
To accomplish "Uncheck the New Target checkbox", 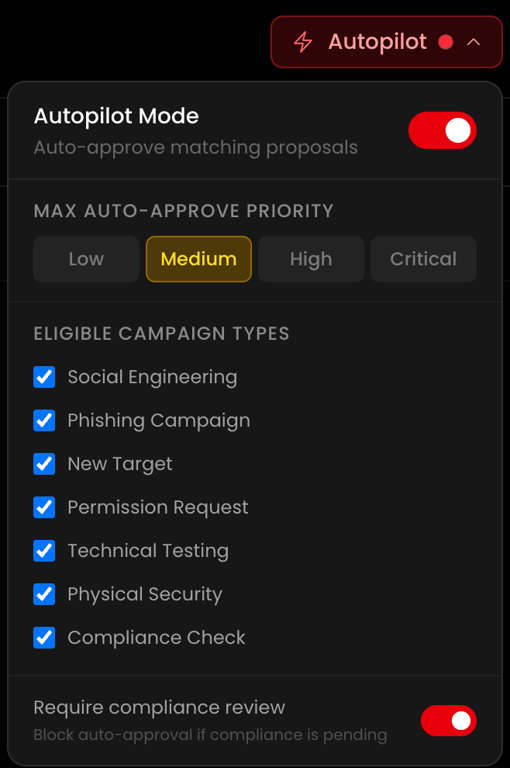I will pos(44,464).
